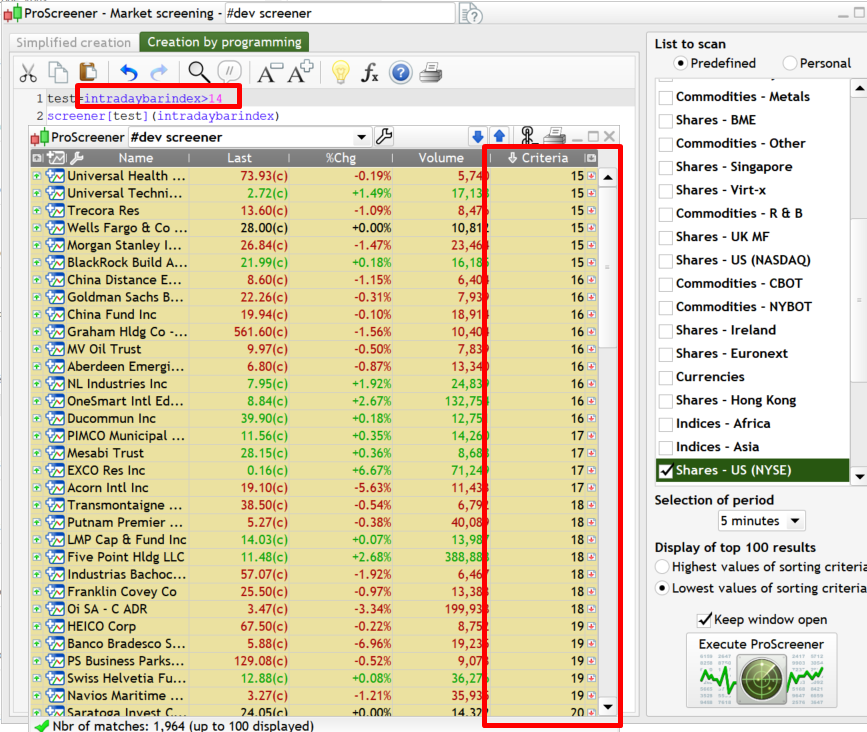Open the BlackRock Build A... result

(127, 263)
